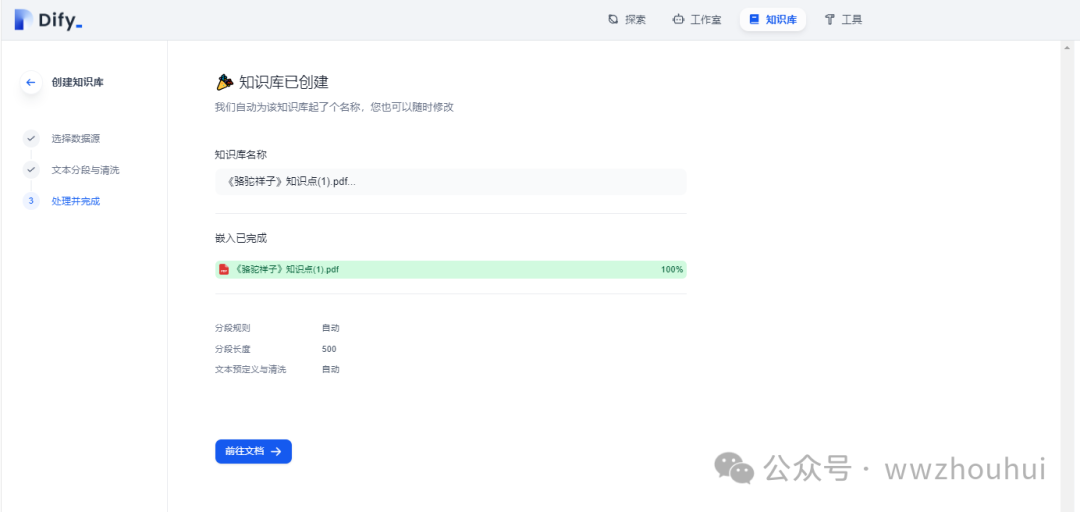Screen dimensions: 1080x512
Task: Click the green 100% embedding progress bar
Action: coord(500,269)
